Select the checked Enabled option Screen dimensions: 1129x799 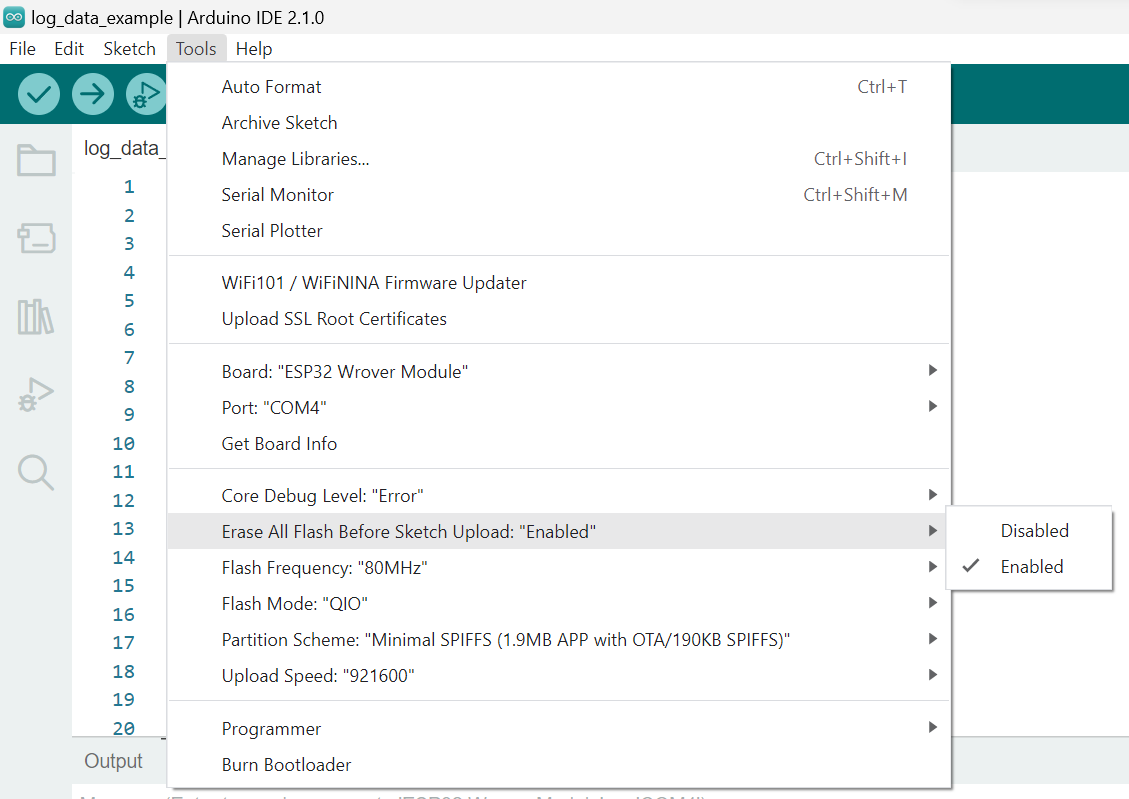pyautogui.click(x=1030, y=566)
